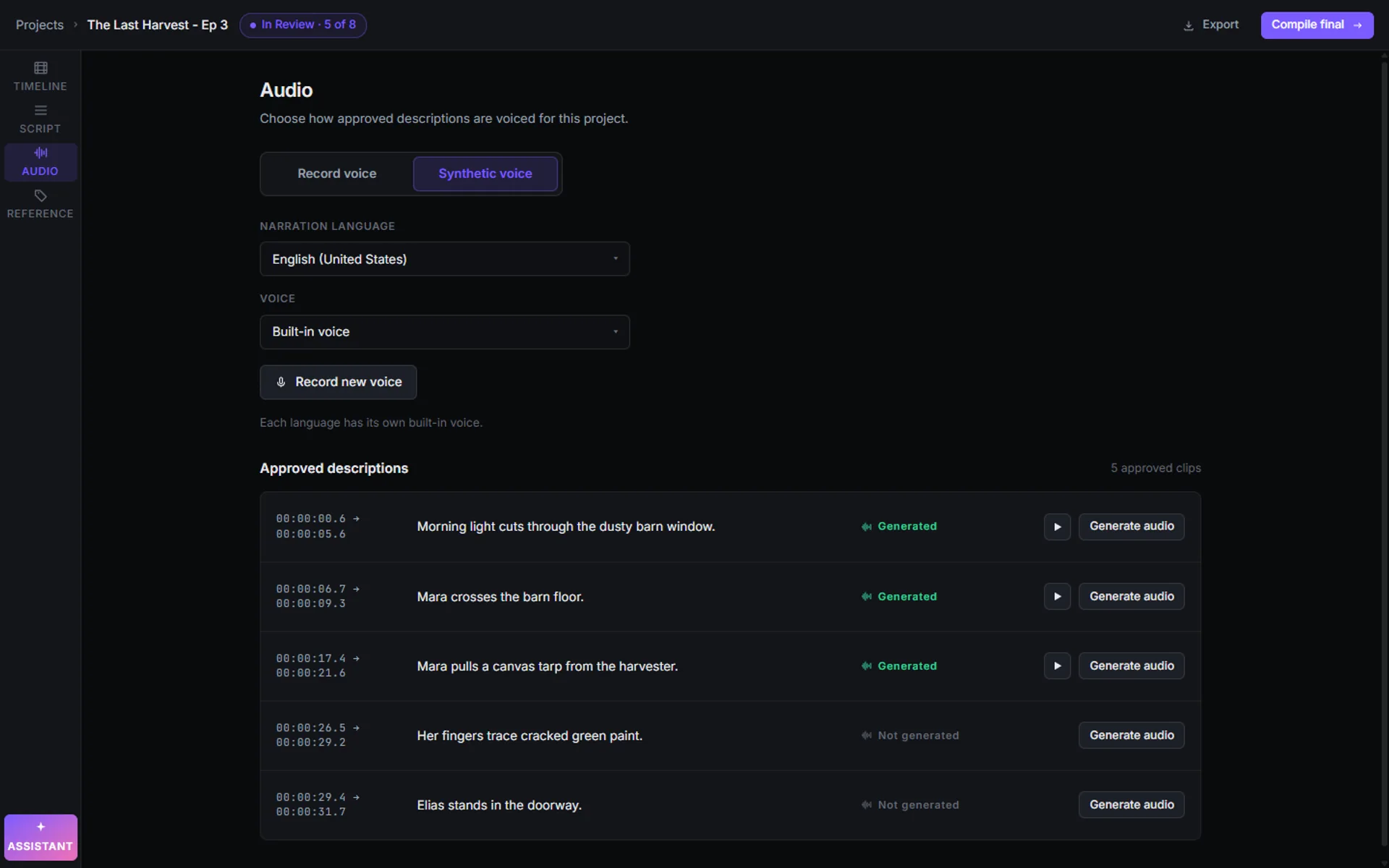Image resolution: width=1389 pixels, height=868 pixels.
Task: Generate audio for "Mara pulls a canvas tarp"
Action: tap(1131, 666)
